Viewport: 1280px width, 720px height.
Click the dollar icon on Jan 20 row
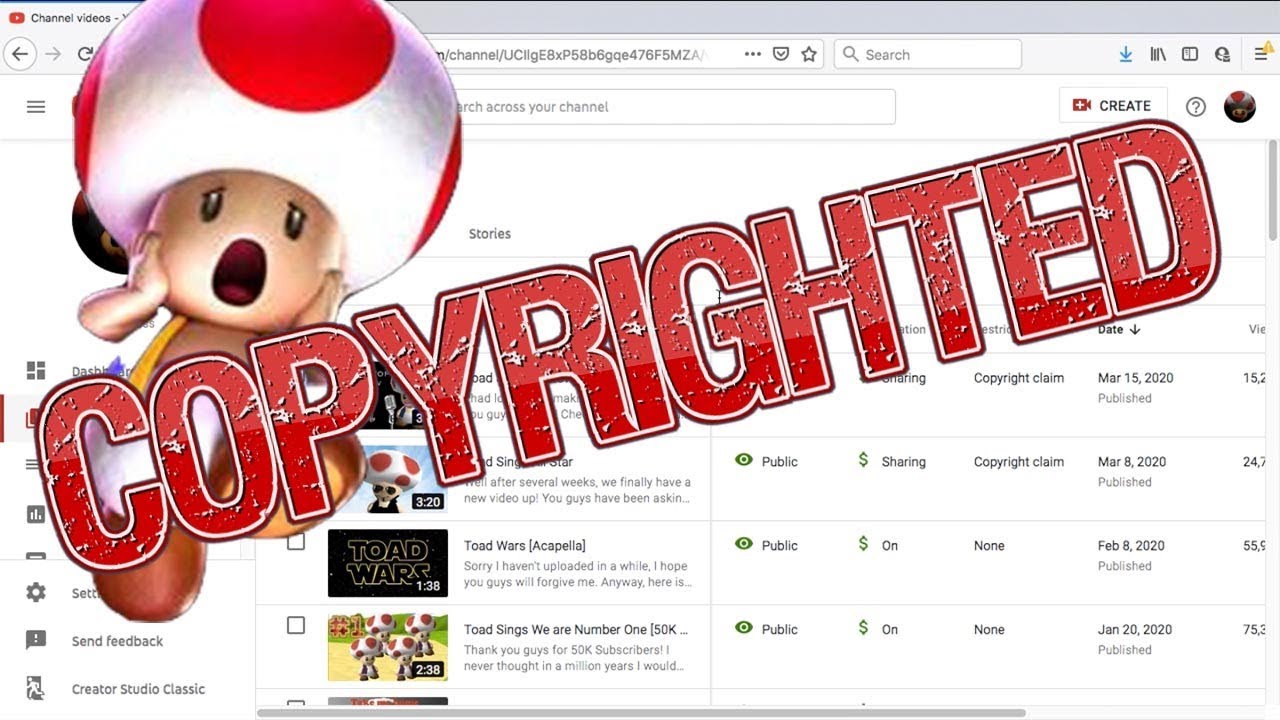863,628
